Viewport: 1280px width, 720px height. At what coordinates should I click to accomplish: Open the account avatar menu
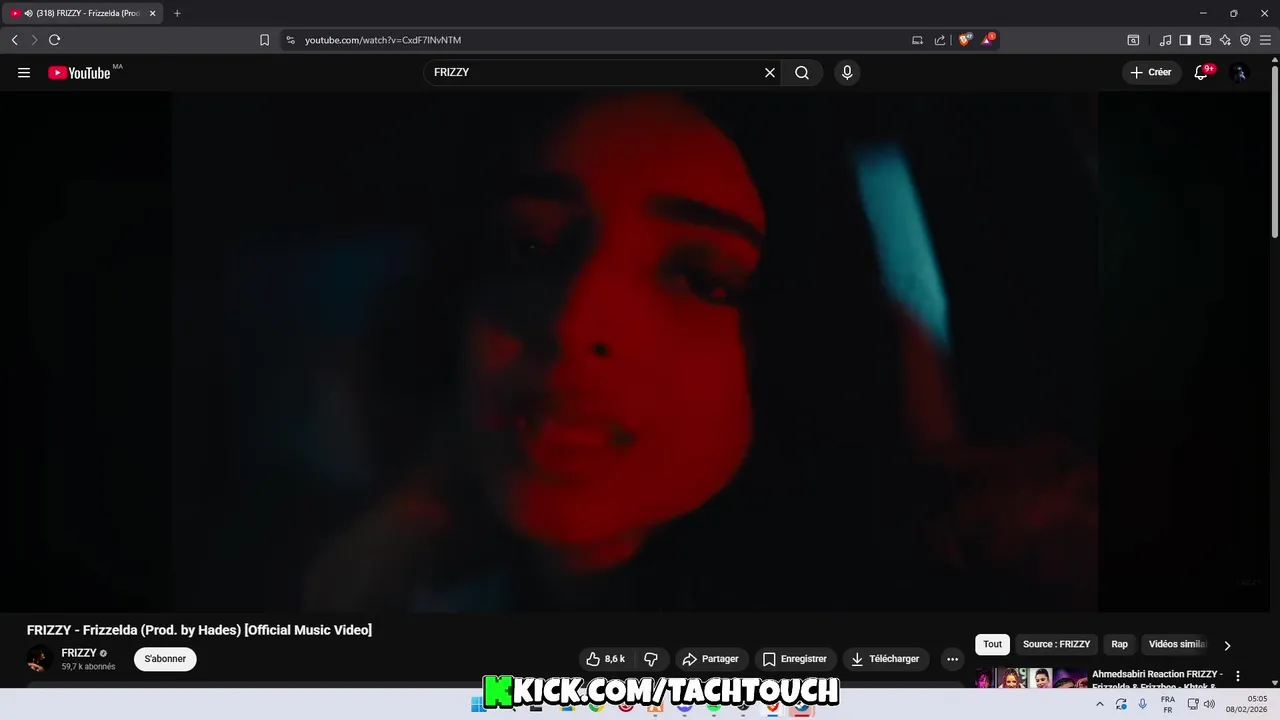(1240, 72)
